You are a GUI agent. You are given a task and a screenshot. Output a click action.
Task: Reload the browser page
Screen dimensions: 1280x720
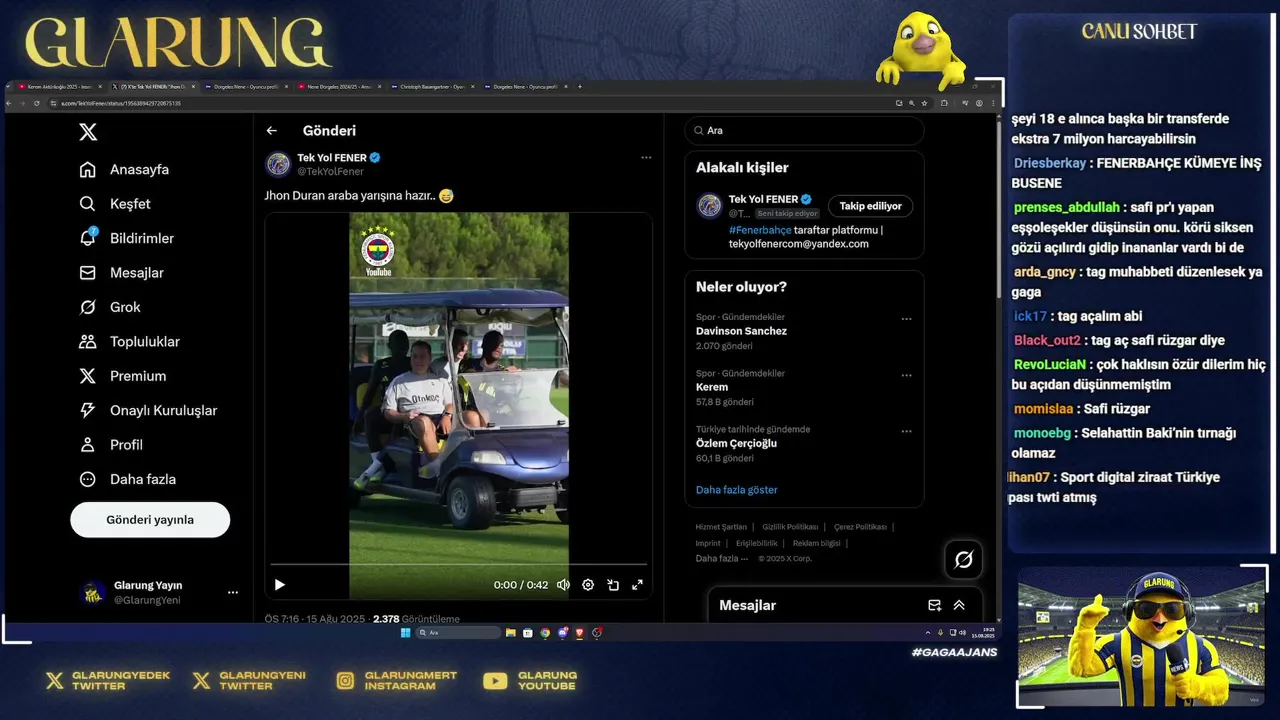click(37, 103)
